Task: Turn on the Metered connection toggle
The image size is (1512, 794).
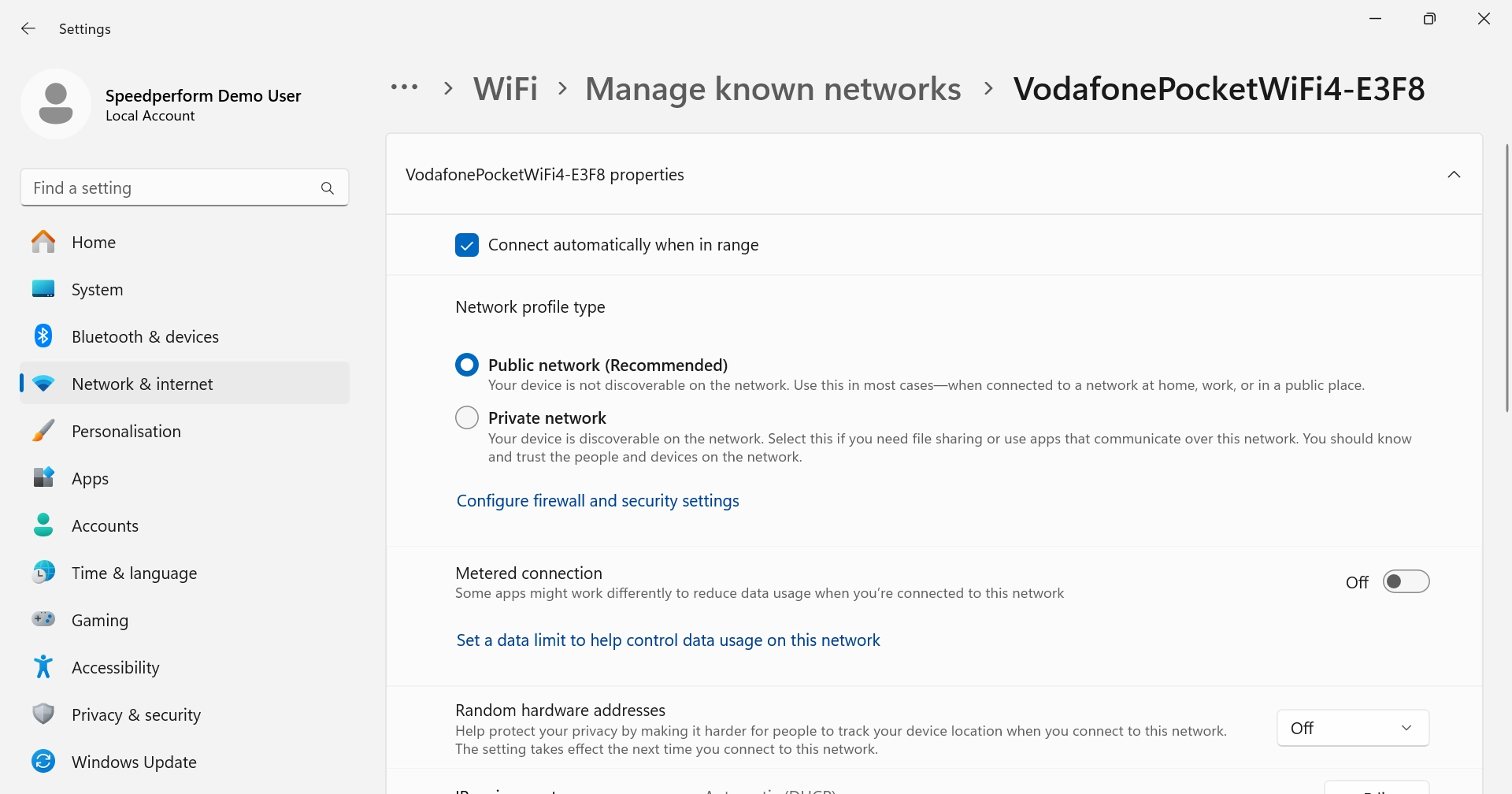Action: (1406, 582)
